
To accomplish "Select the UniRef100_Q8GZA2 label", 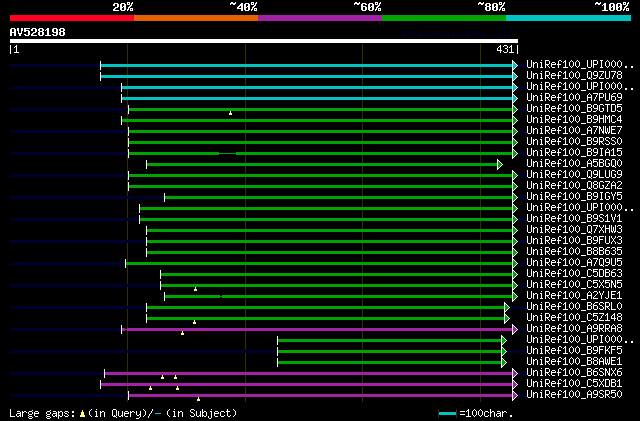I will [x=574, y=186].
